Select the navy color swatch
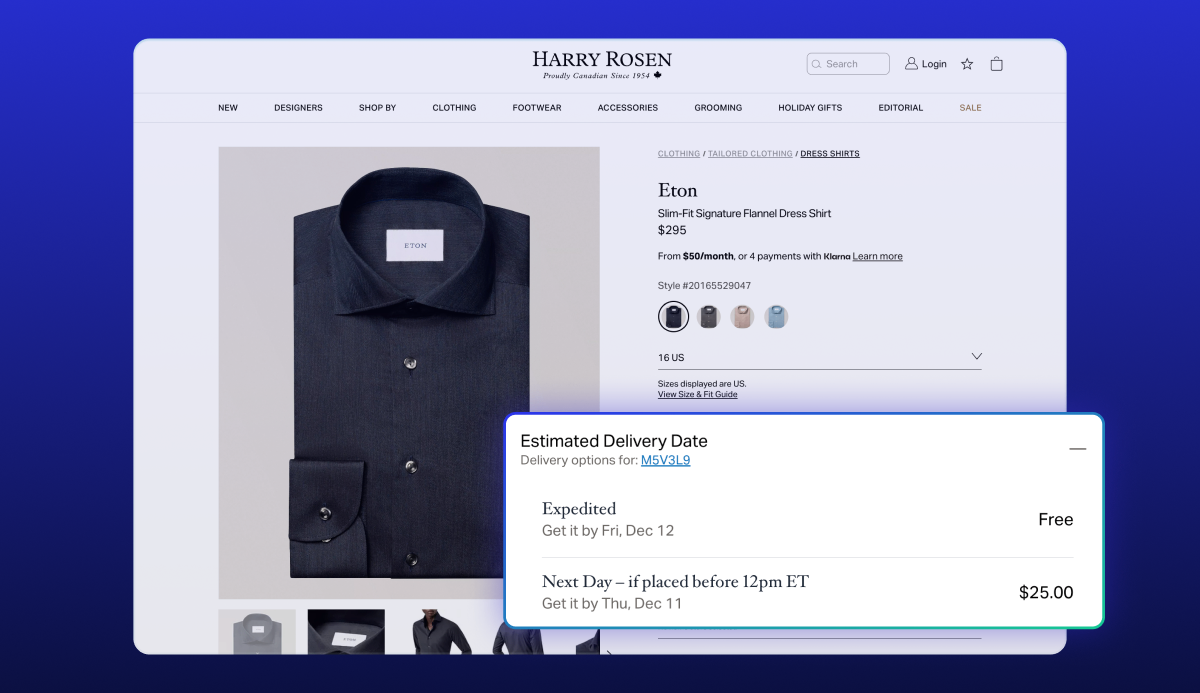 pyautogui.click(x=673, y=317)
